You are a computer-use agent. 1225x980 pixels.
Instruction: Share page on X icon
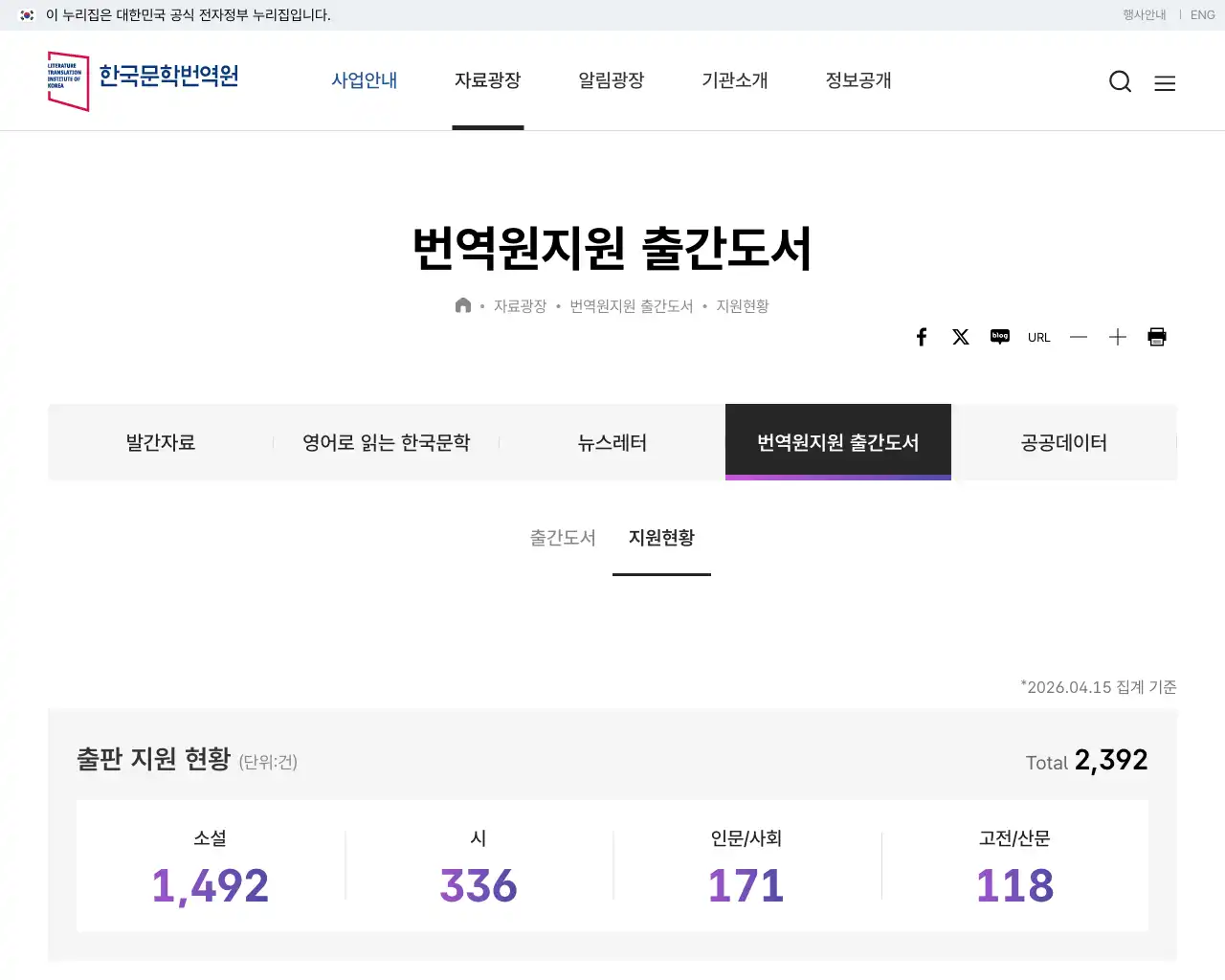[961, 337]
